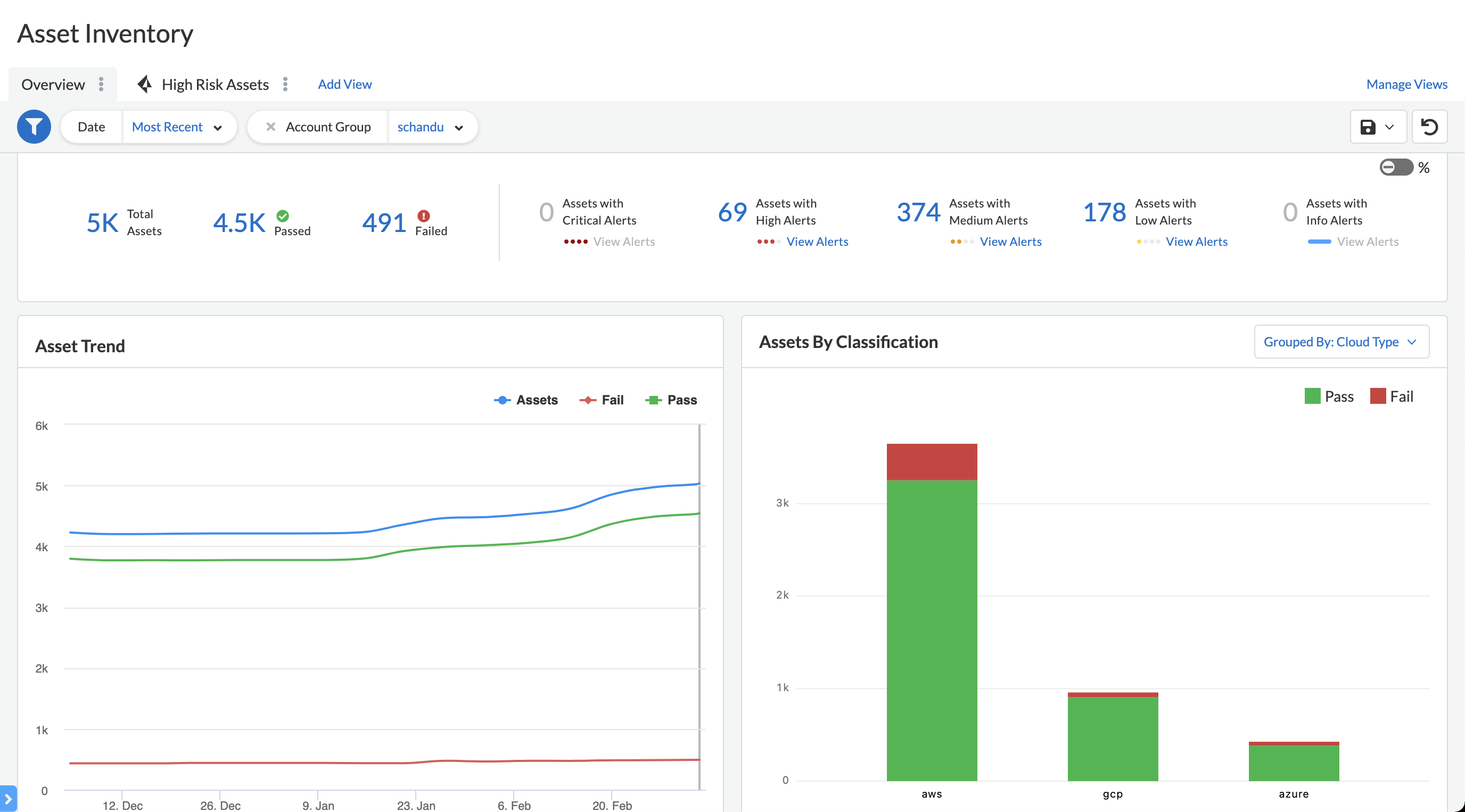Click the Add View link
Viewport: 1465px width, 812px height.
coord(344,84)
